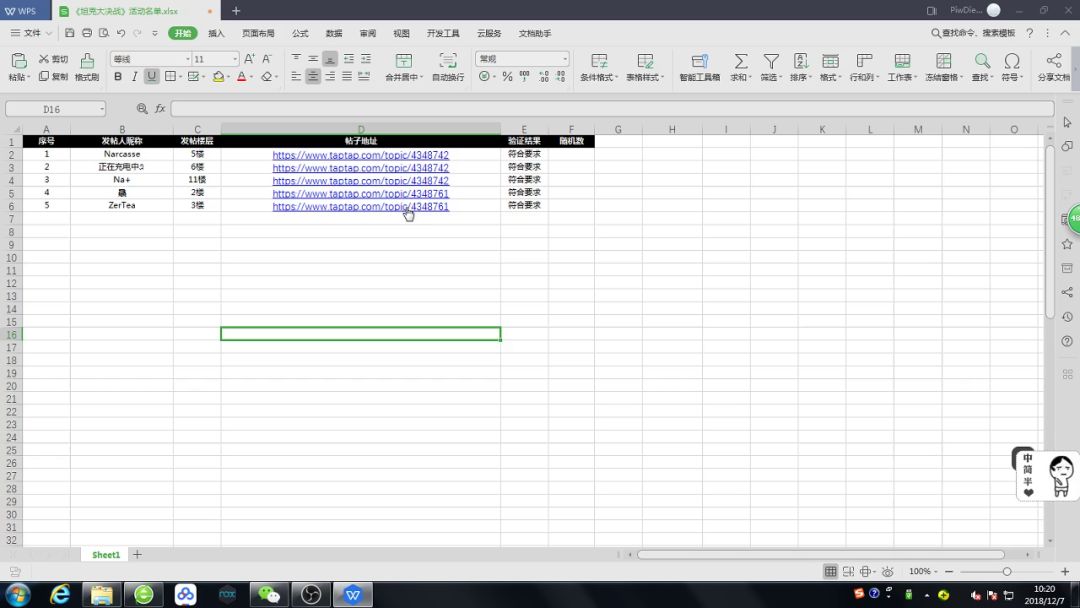Open the 筛选 filter funnel tool

771,62
